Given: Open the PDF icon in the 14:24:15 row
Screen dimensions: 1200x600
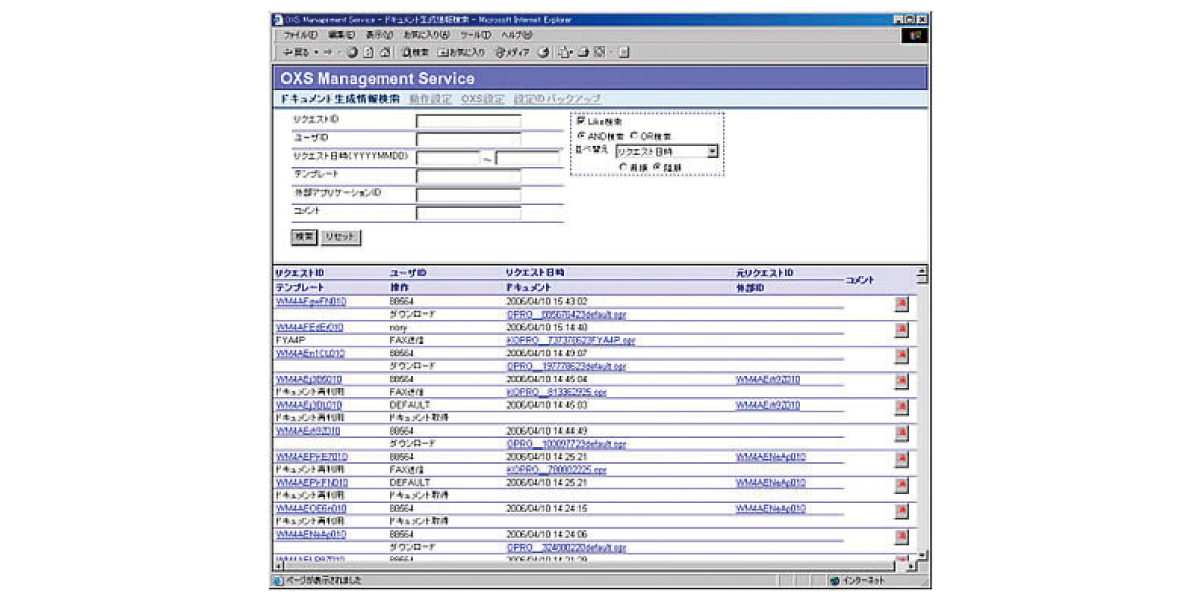Looking at the screenshot, I should coord(901,513).
